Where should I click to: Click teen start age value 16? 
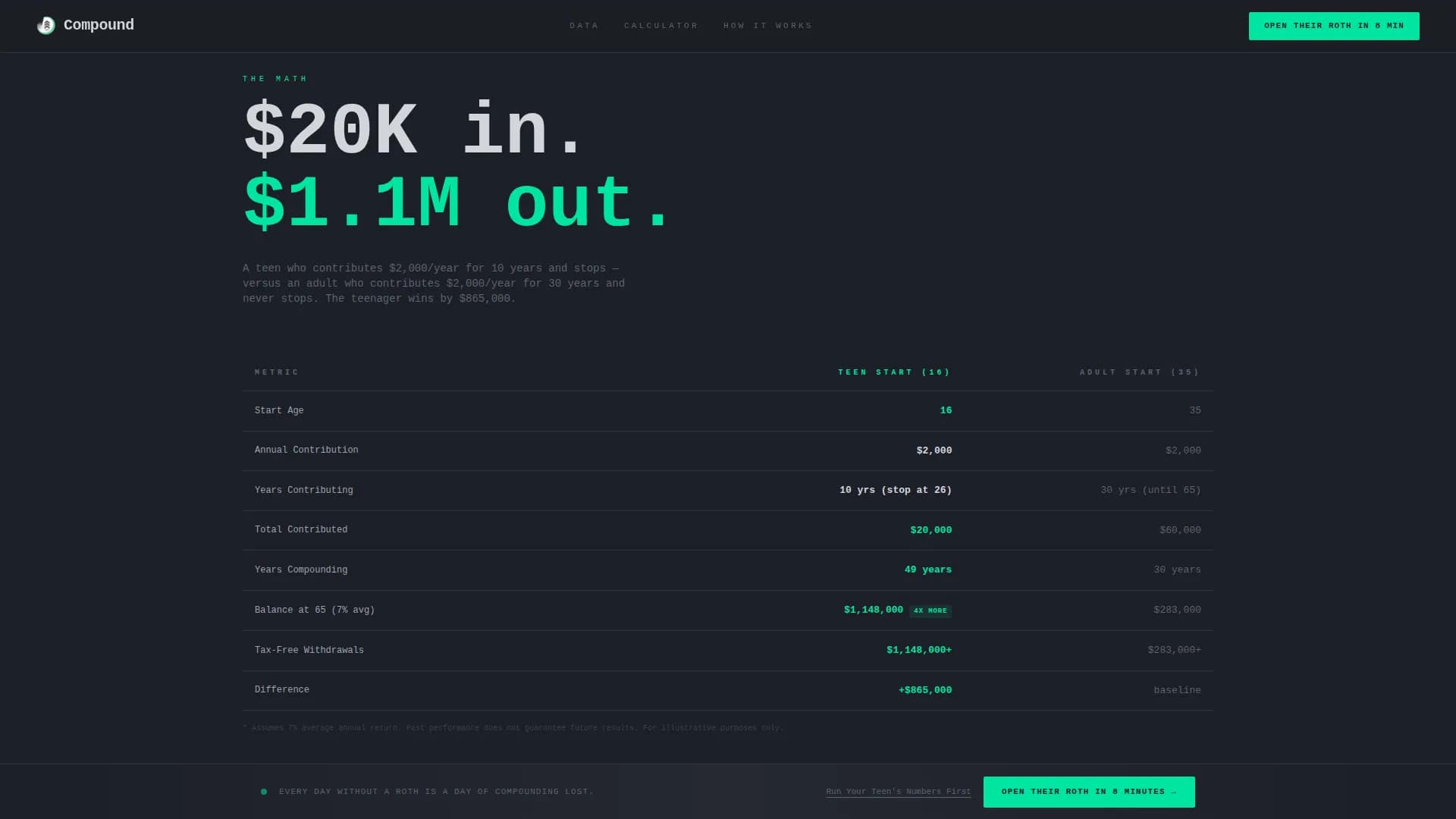pyautogui.click(x=946, y=410)
